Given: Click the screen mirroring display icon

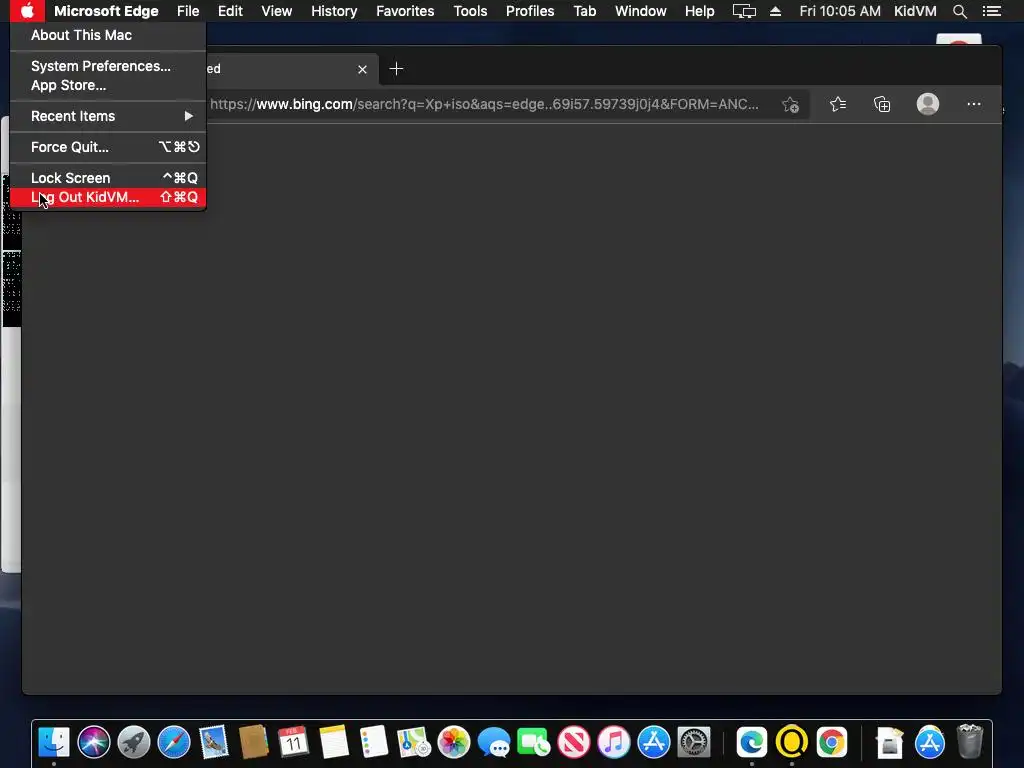Looking at the screenshot, I should (x=744, y=11).
